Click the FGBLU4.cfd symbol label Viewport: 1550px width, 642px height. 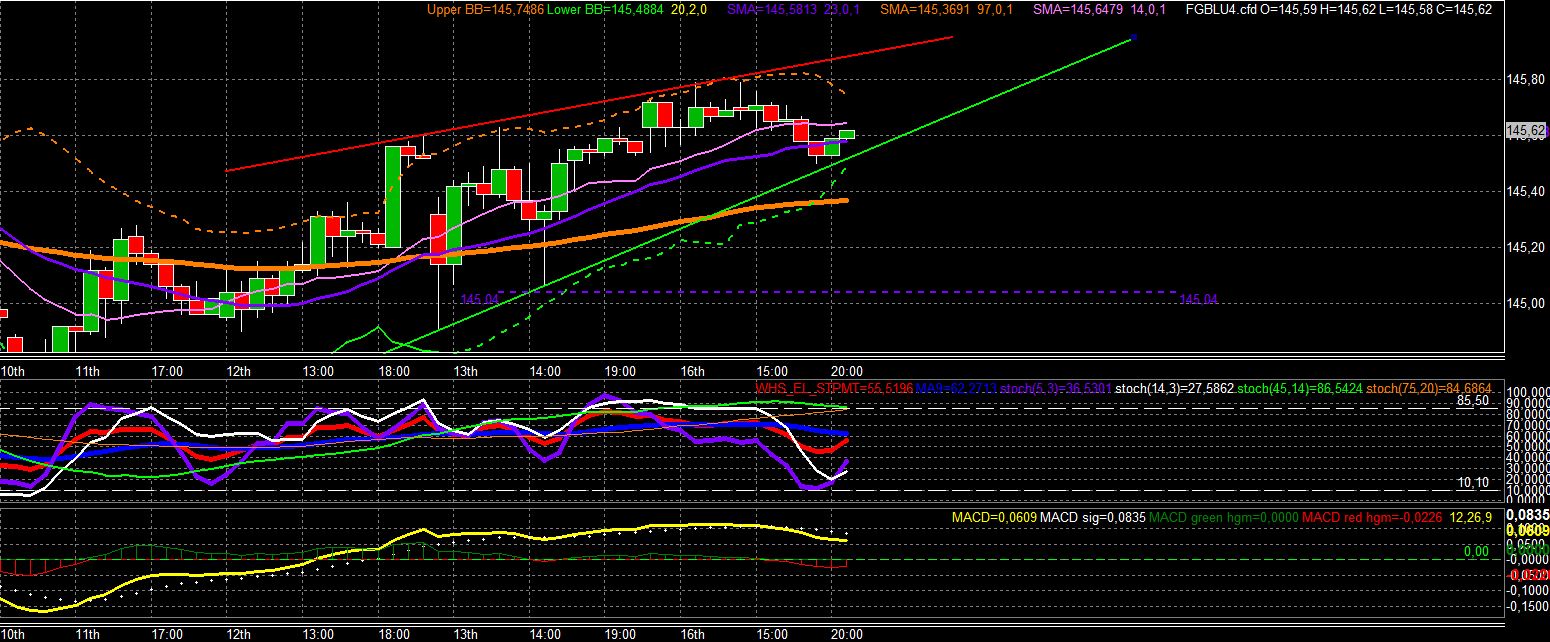click(1220, 9)
